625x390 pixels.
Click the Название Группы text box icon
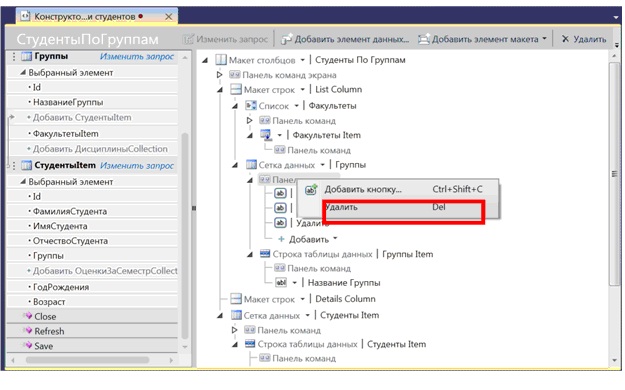pyautogui.click(x=281, y=282)
